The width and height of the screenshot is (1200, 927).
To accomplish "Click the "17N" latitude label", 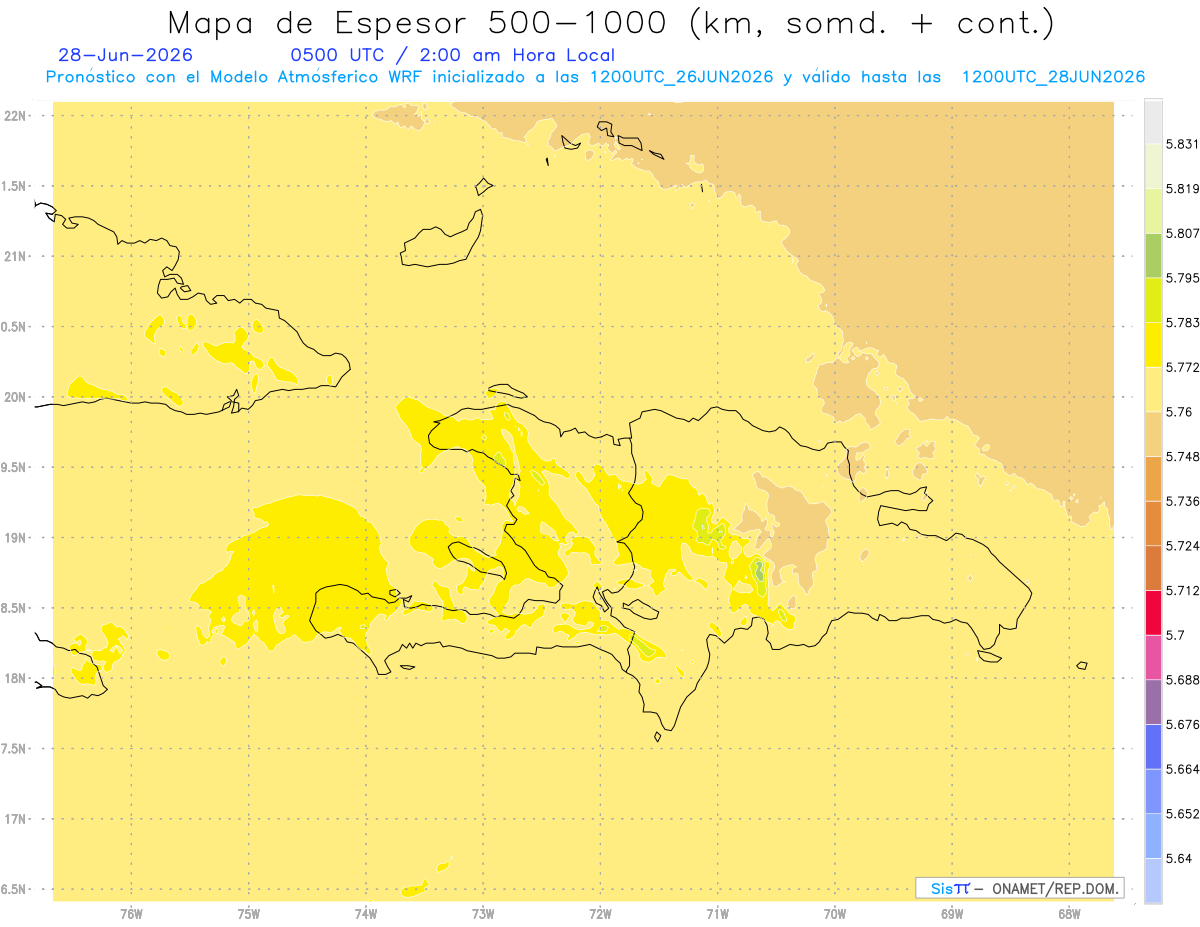I will (15, 819).
